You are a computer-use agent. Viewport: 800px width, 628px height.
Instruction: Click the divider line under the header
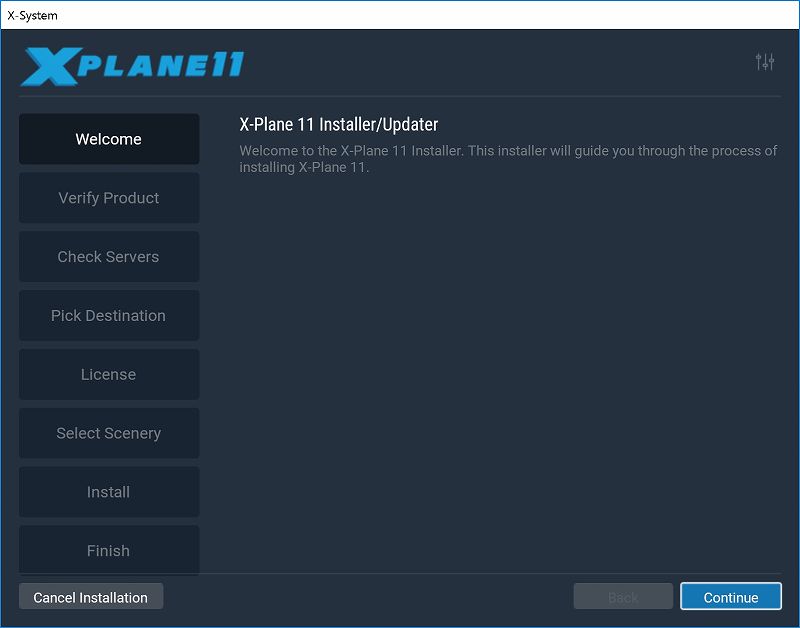400,96
